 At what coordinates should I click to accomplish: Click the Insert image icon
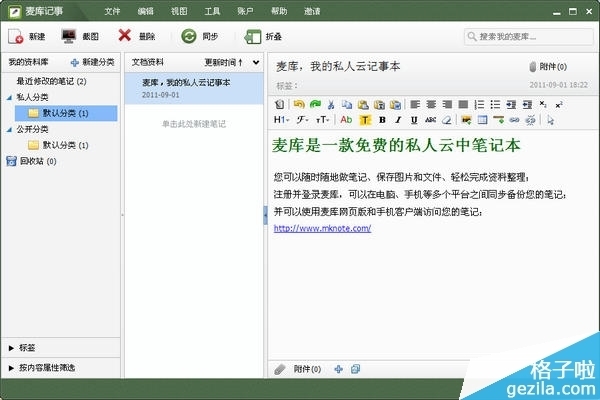point(466,120)
